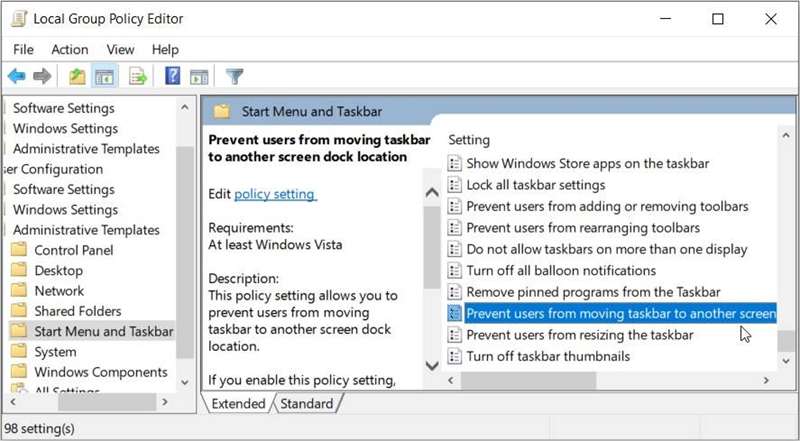Click the Back arrow in toolbar
This screenshot has width=800, height=441.
tap(17, 76)
